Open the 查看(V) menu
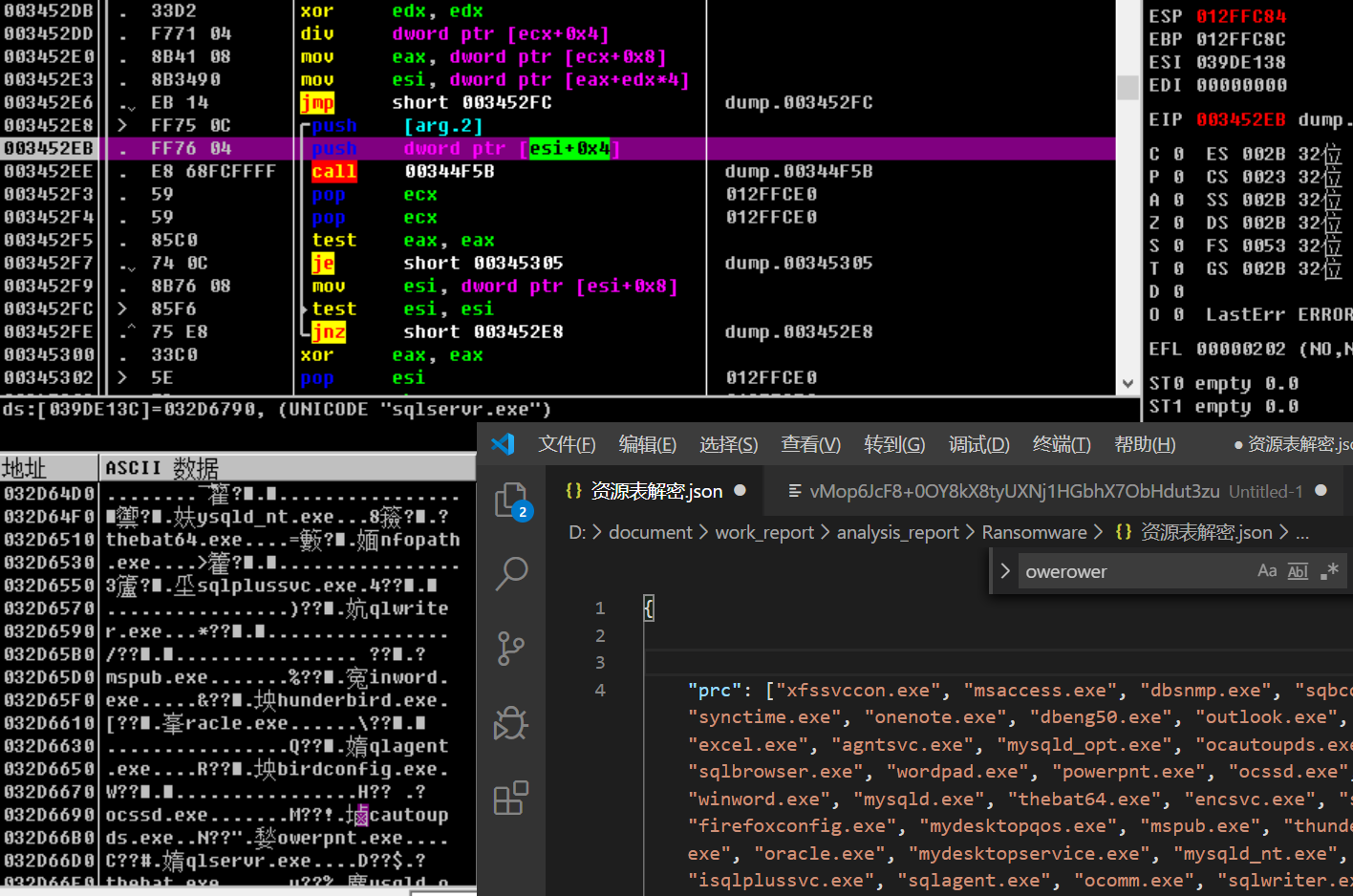 [811, 444]
